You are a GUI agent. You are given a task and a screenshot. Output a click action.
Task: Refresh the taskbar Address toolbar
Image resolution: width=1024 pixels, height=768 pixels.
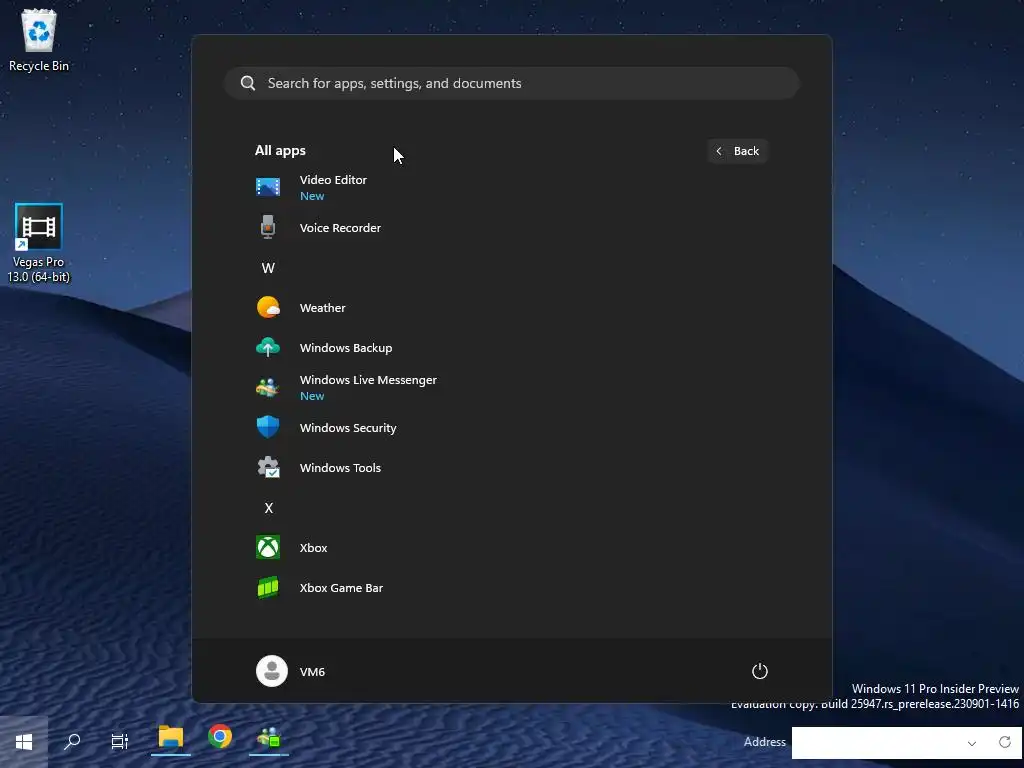point(1005,742)
